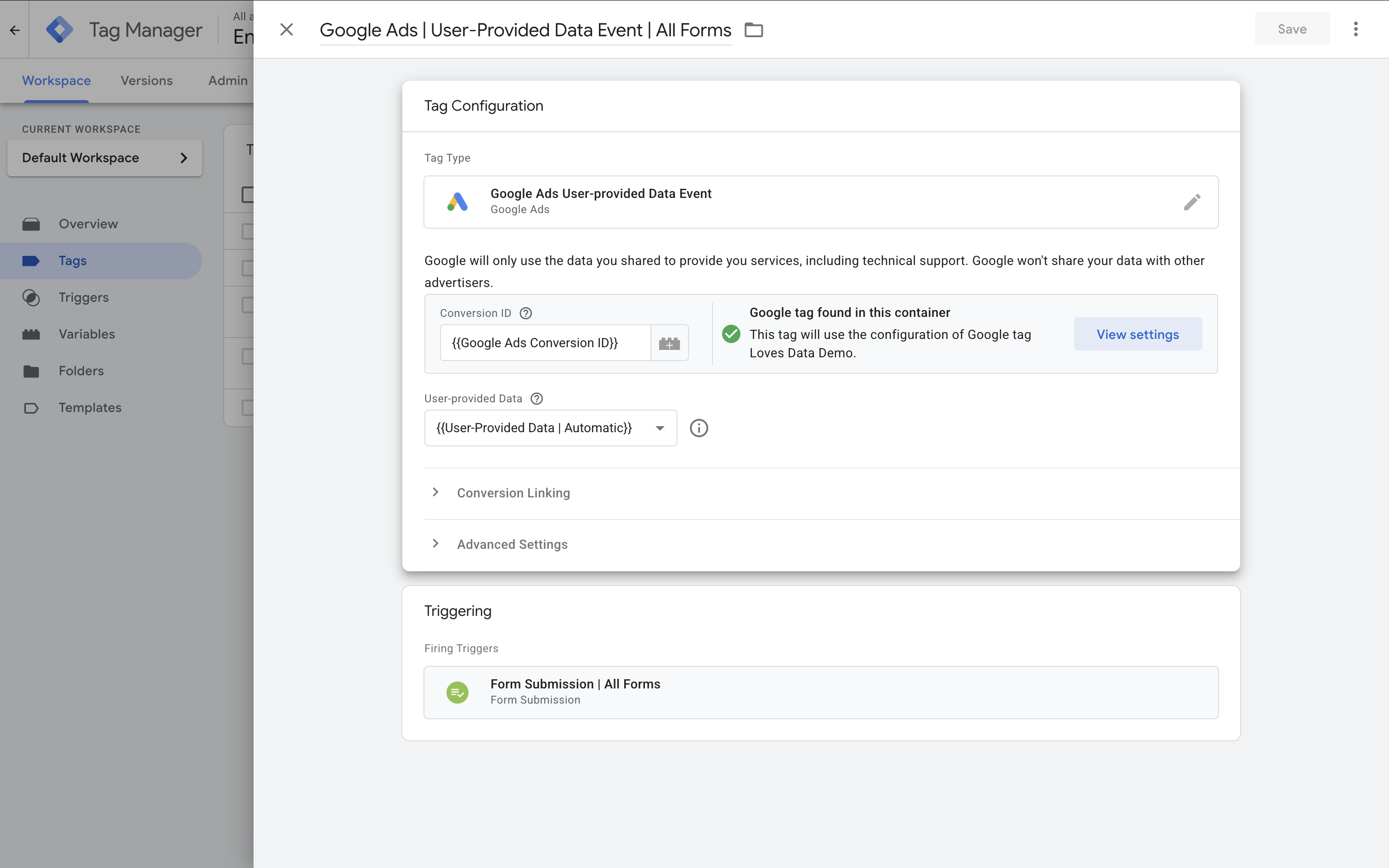Viewport: 1389px width, 868px height.
Task: Click the green Form Submission trigger icon
Action: coord(457,693)
